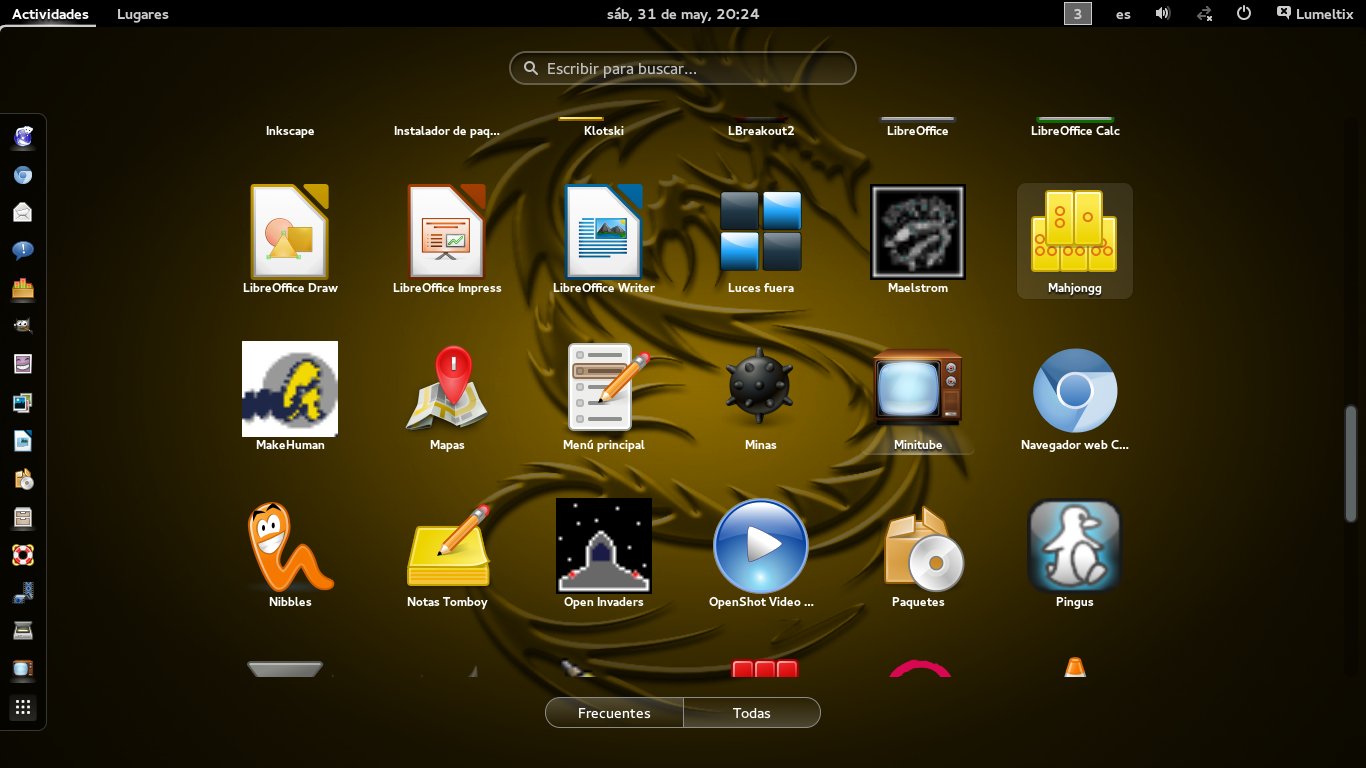Open the volume control menu in the top bar

coord(1163,14)
